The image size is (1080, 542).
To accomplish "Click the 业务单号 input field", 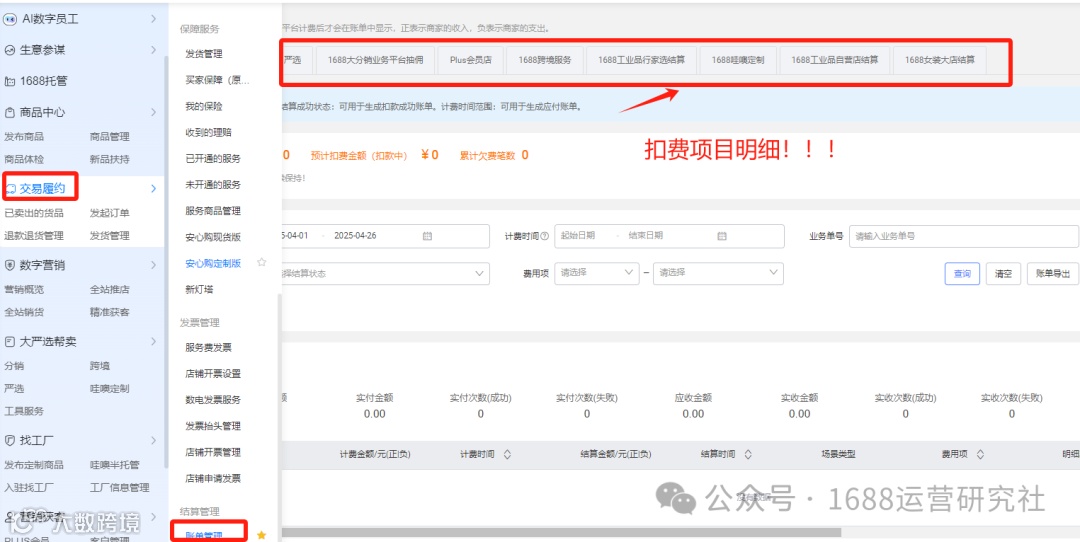I will [964, 236].
